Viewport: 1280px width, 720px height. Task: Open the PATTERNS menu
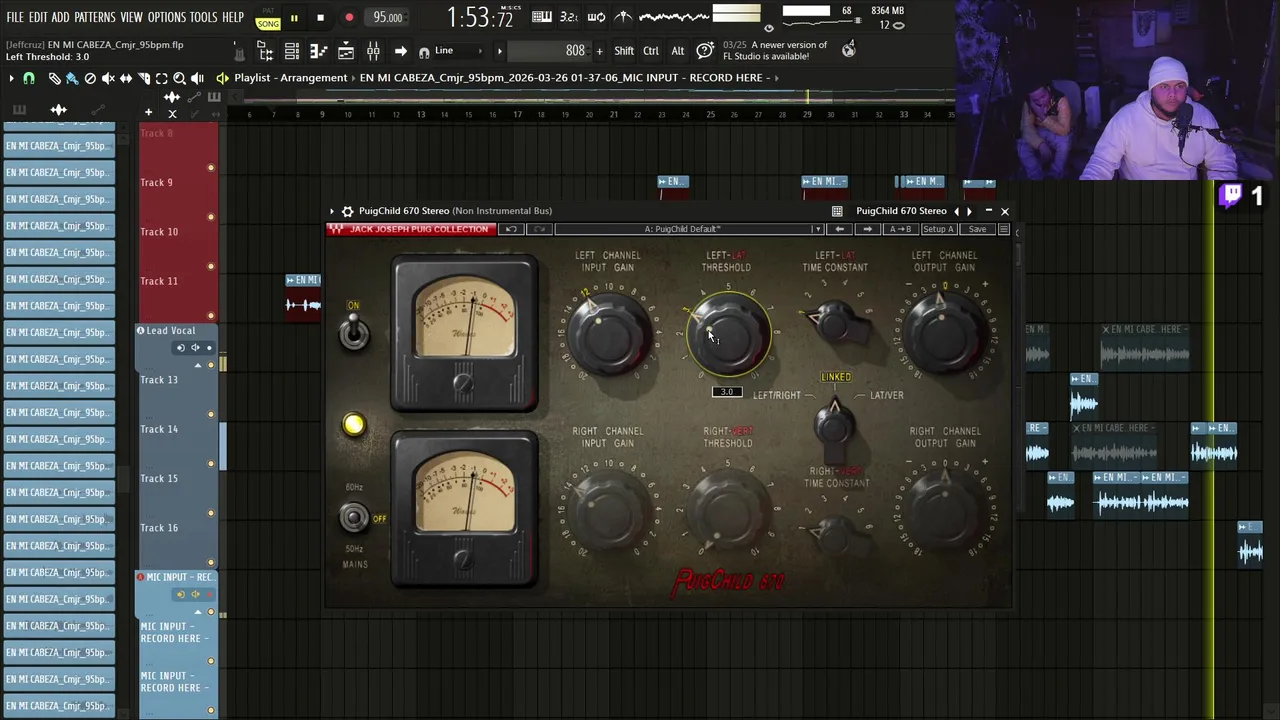click(95, 17)
